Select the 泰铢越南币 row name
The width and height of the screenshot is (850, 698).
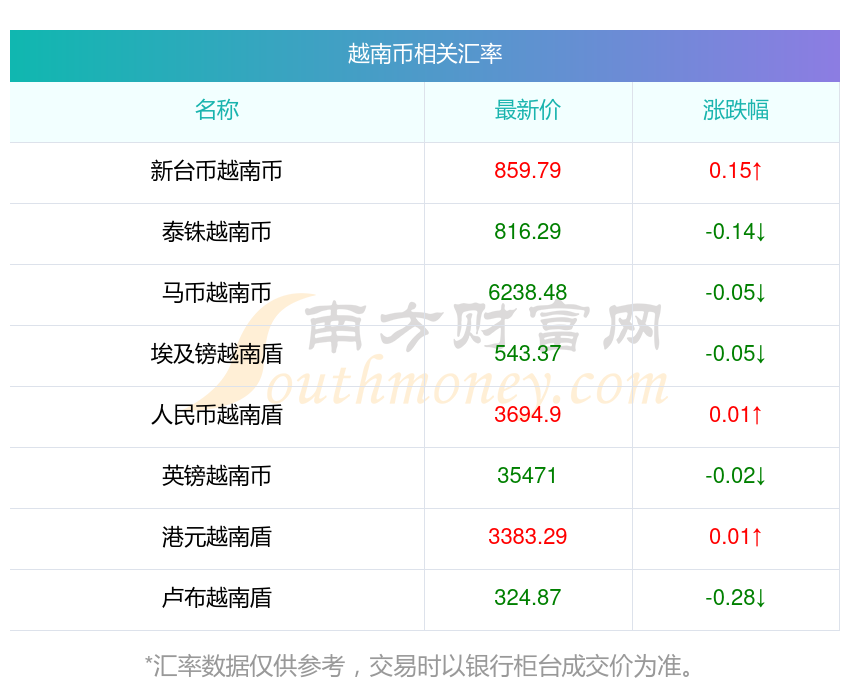[x=217, y=232]
